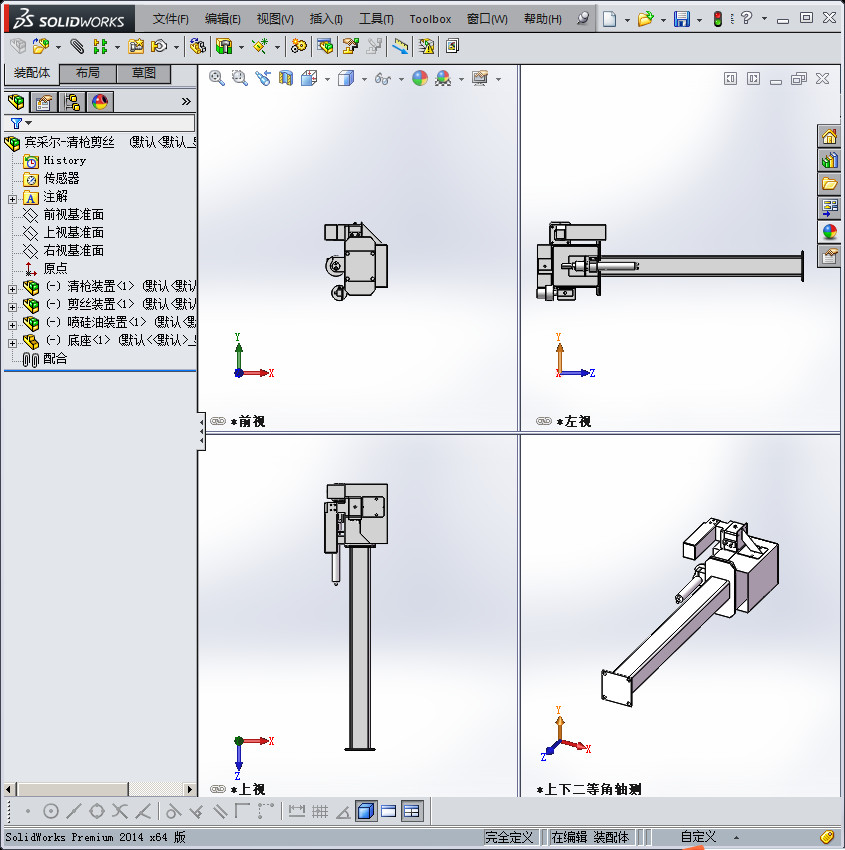Click the Insert Components icon
Image resolution: width=845 pixels, height=850 pixels.
coord(41,47)
